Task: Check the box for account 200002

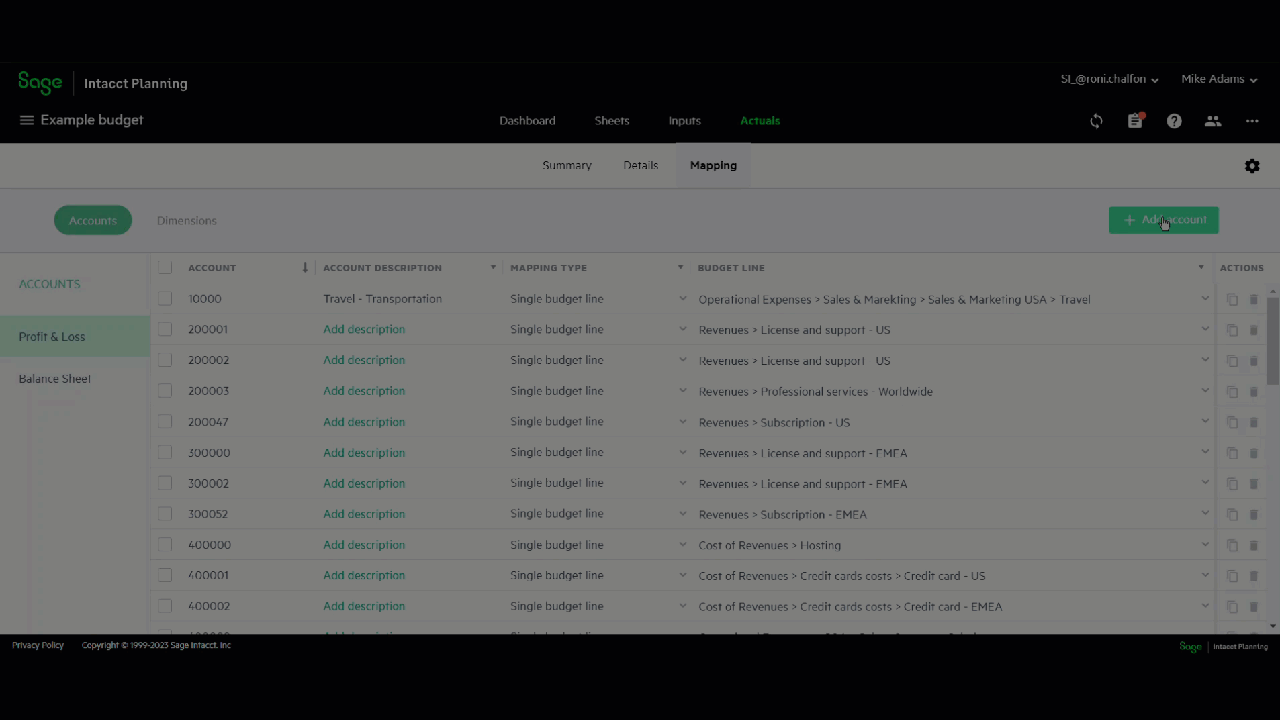Action: (165, 360)
